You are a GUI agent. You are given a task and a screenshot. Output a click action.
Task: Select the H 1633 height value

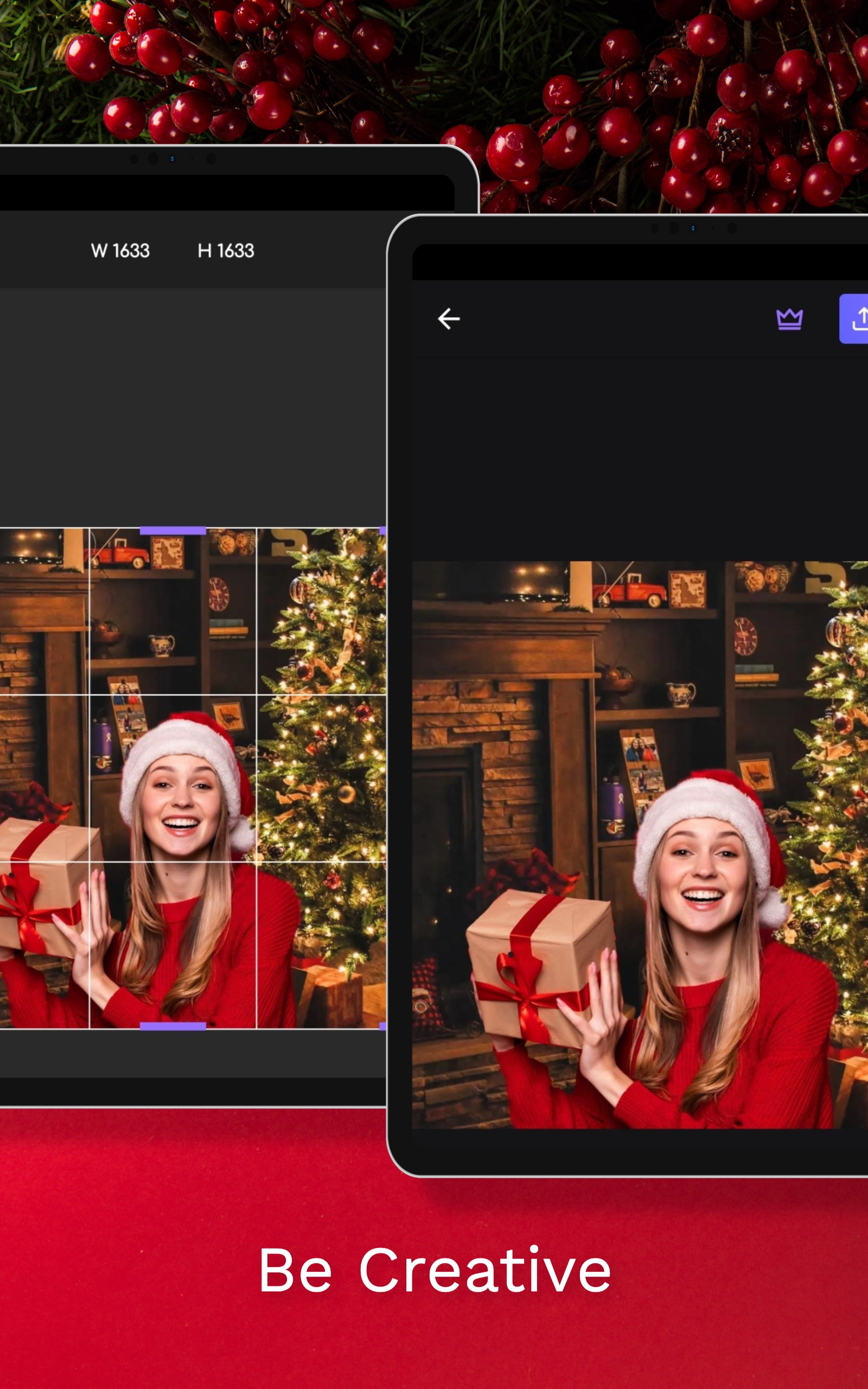click(x=226, y=251)
